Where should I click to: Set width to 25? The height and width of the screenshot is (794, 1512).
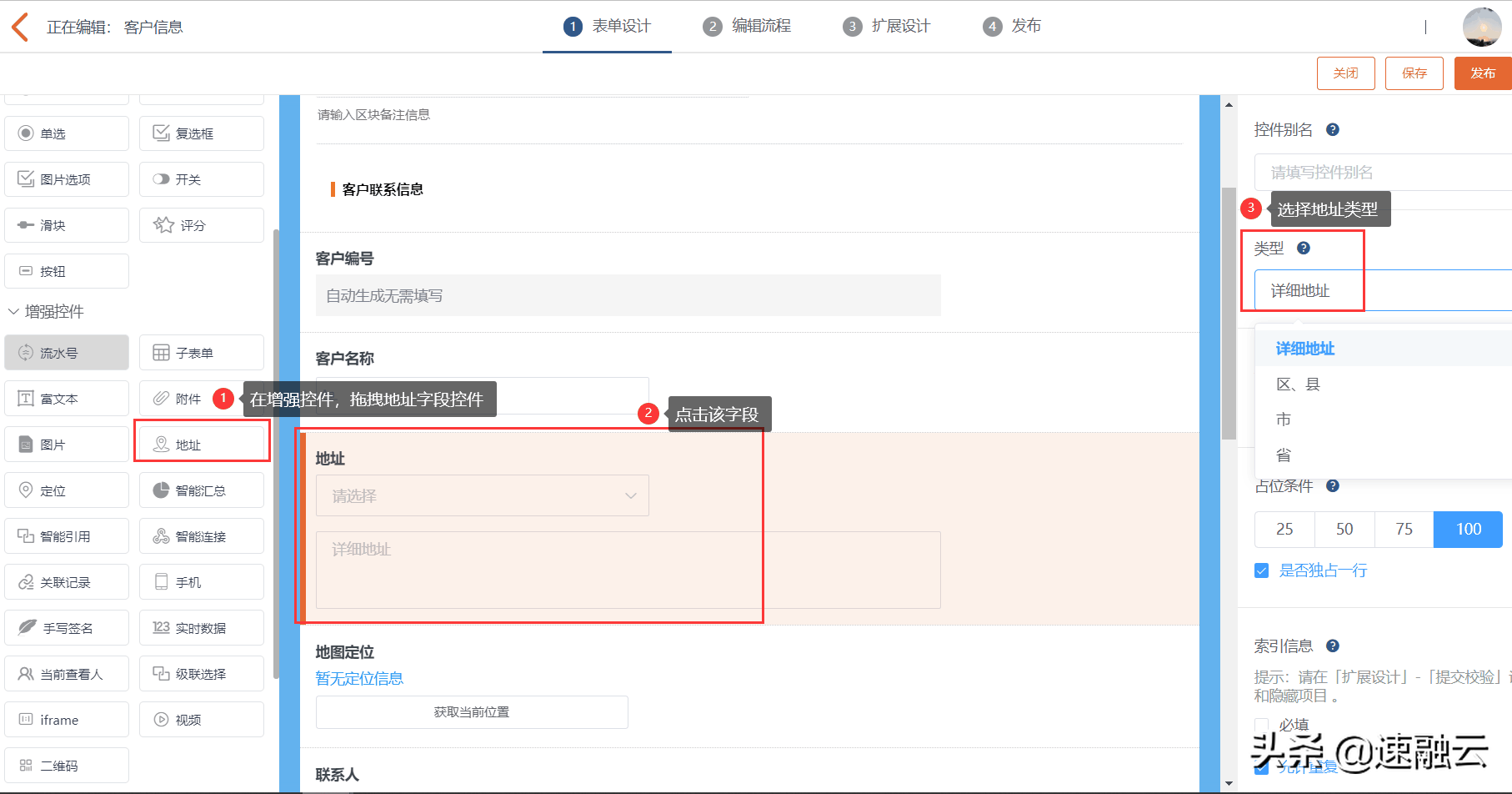(x=1284, y=529)
